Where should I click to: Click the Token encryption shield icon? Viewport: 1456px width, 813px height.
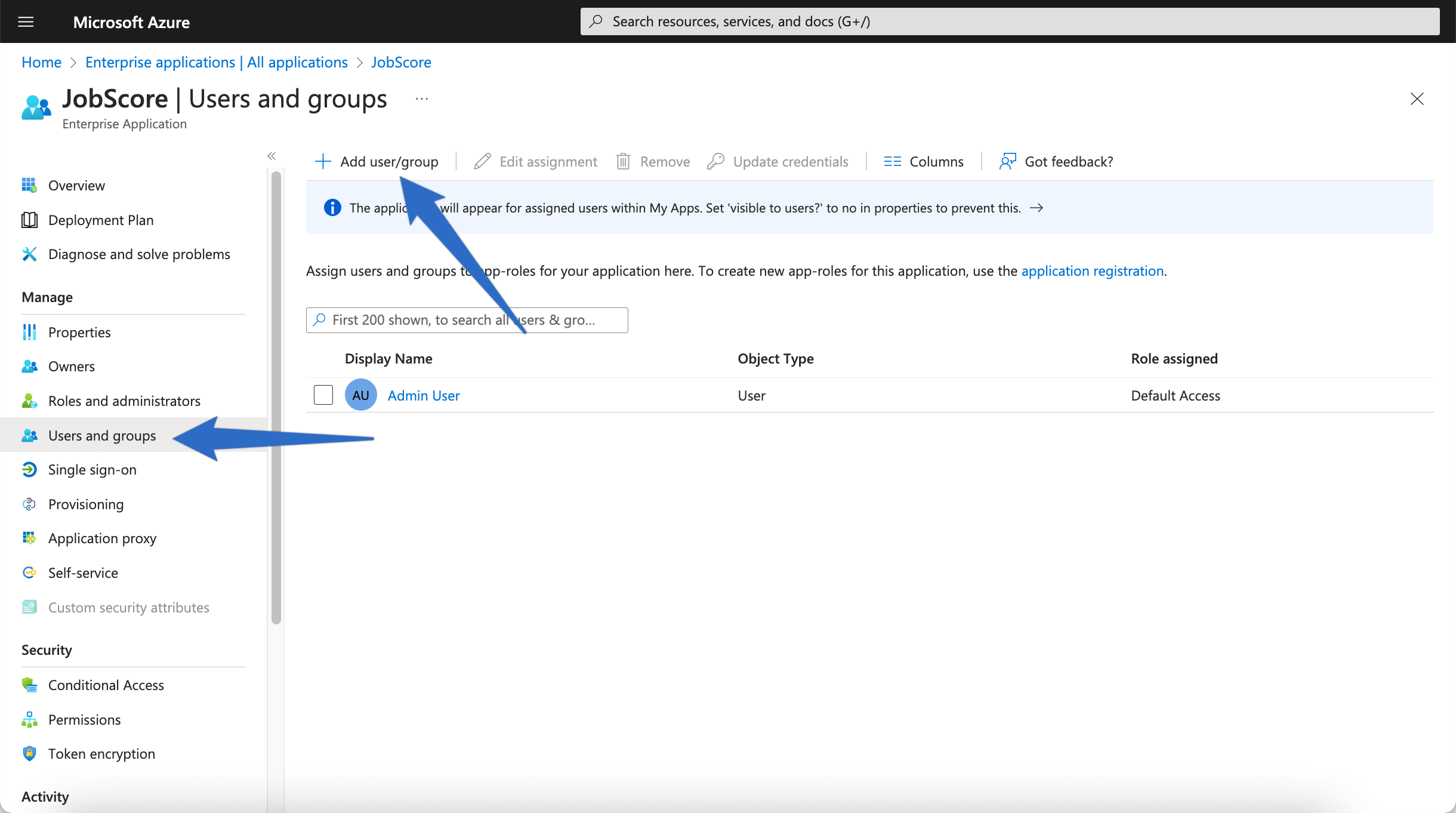coord(29,754)
